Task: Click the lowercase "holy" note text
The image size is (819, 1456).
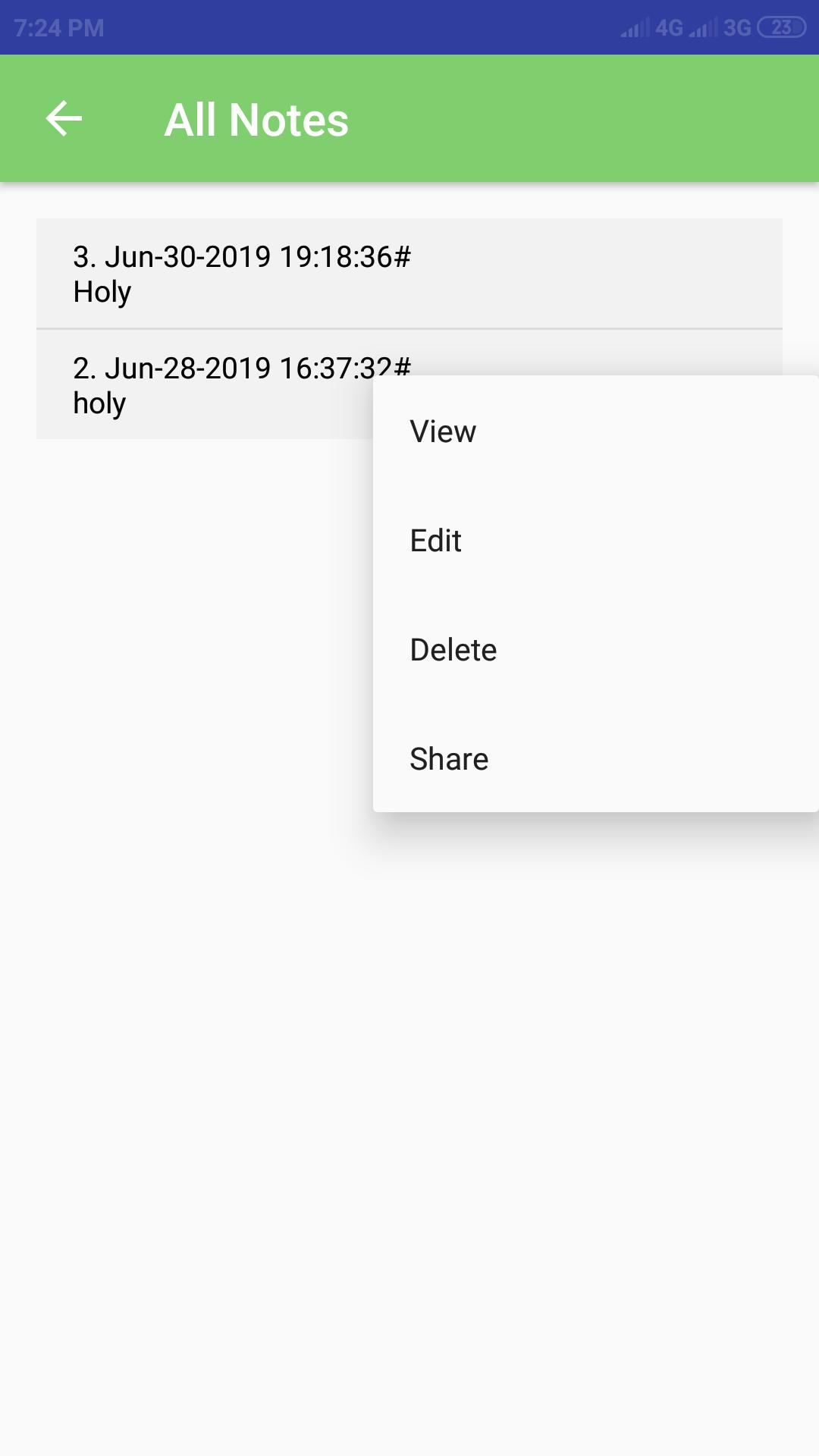Action: (99, 403)
